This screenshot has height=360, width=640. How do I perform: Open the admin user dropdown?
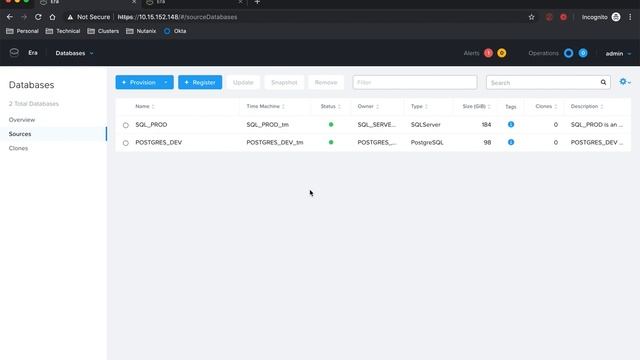618,53
